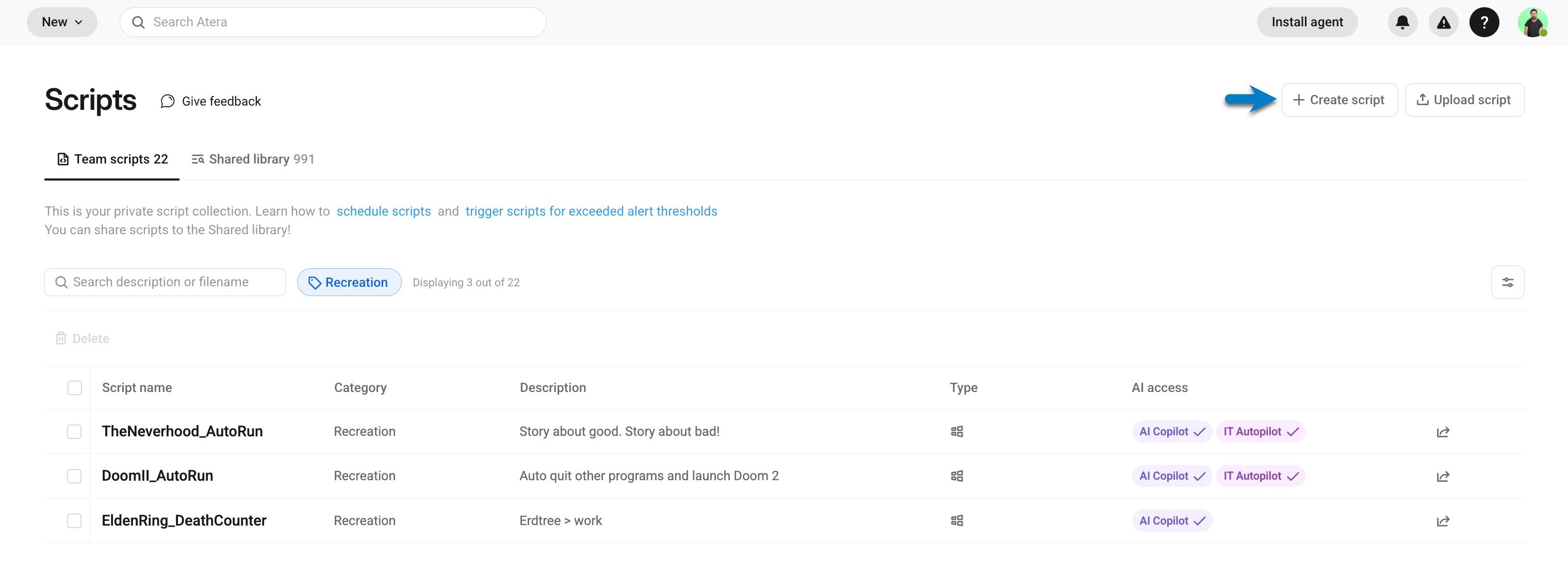The height and width of the screenshot is (588, 1568).
Task: Check the DoomII_AutoRun row checkbox
Action: [74, 476]
